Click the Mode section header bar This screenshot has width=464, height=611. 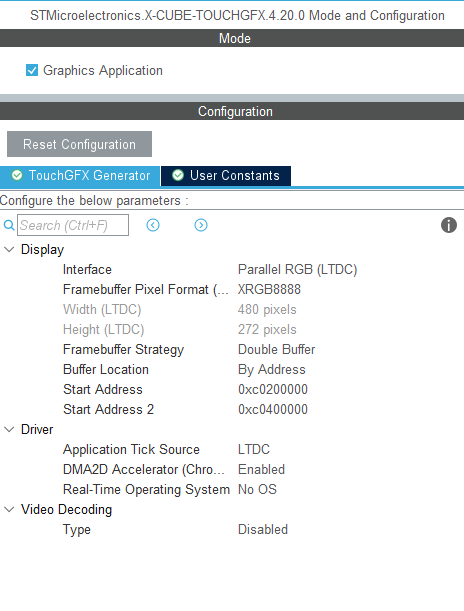(232, 38)
